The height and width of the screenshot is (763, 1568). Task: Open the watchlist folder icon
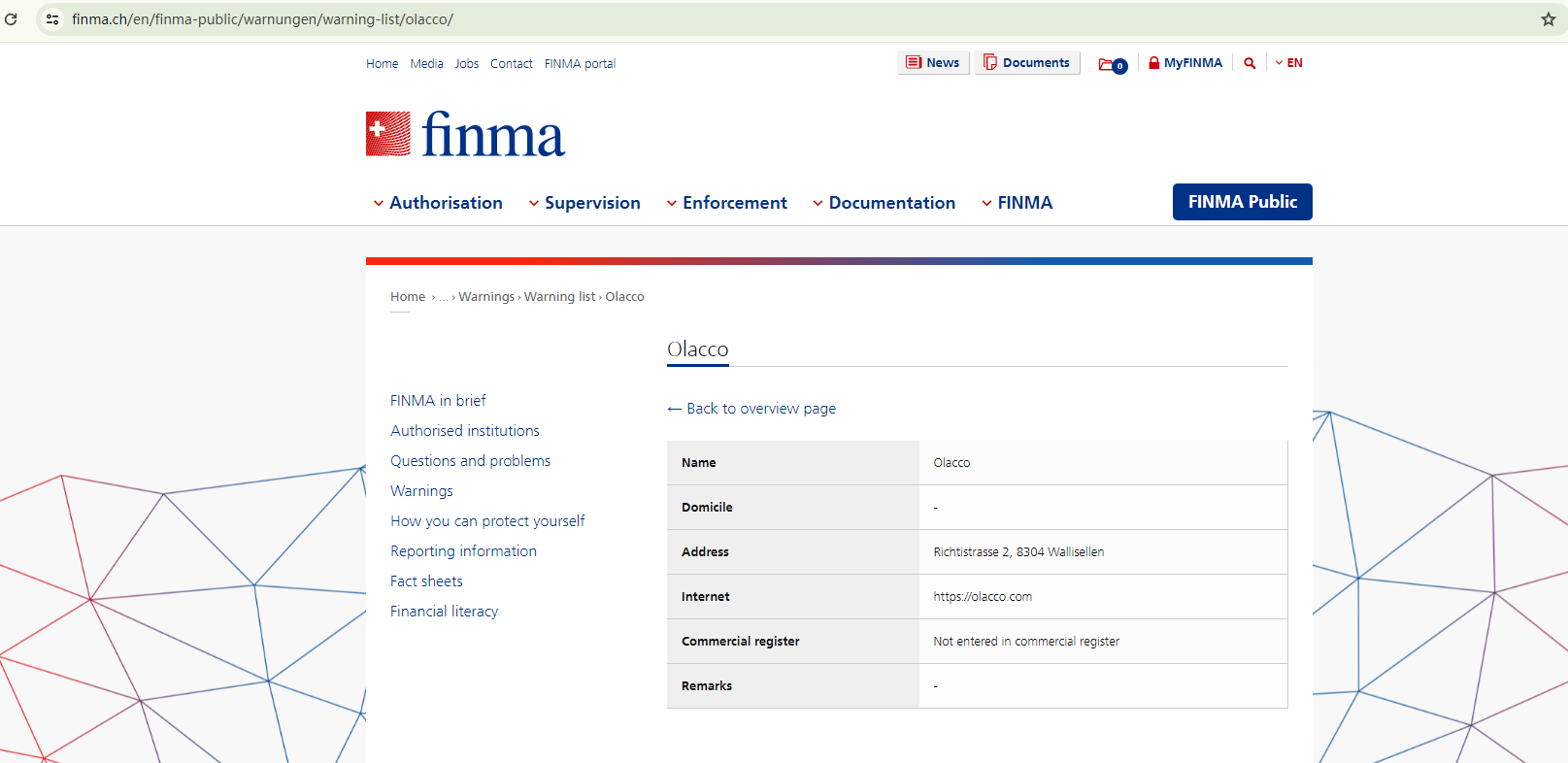click(1111, 64)
